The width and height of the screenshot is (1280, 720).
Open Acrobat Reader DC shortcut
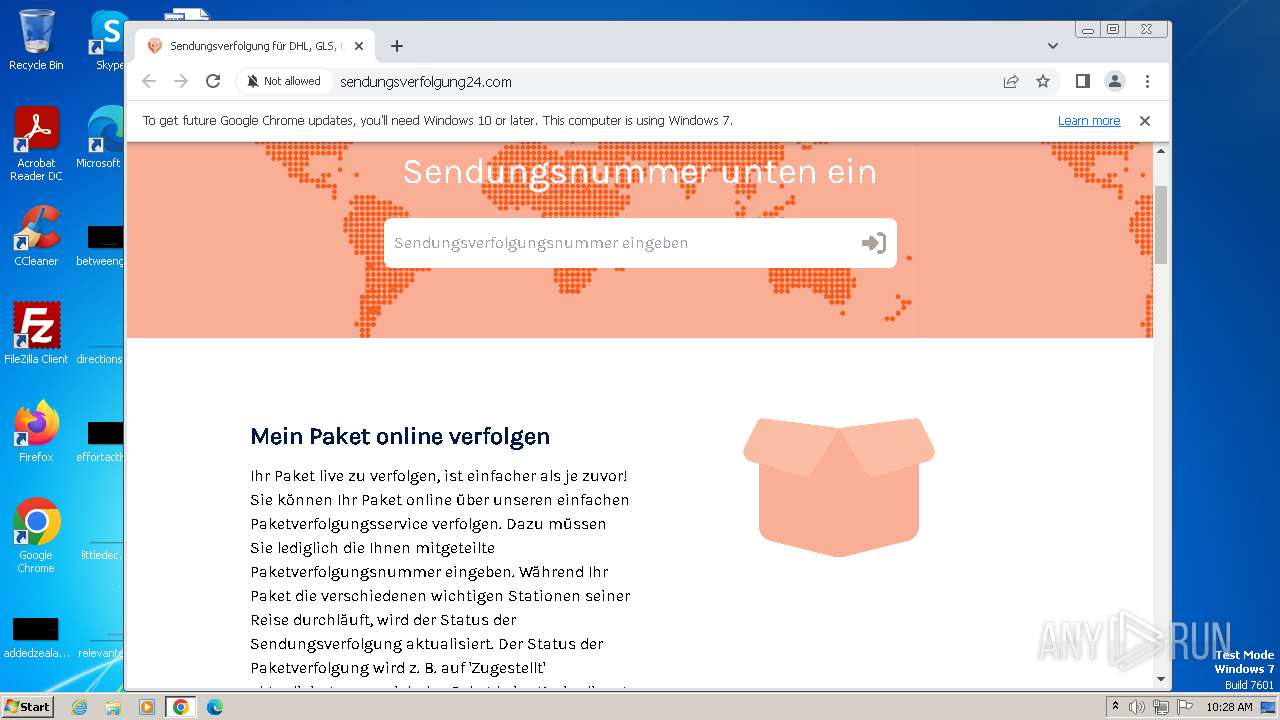(36, 145)
